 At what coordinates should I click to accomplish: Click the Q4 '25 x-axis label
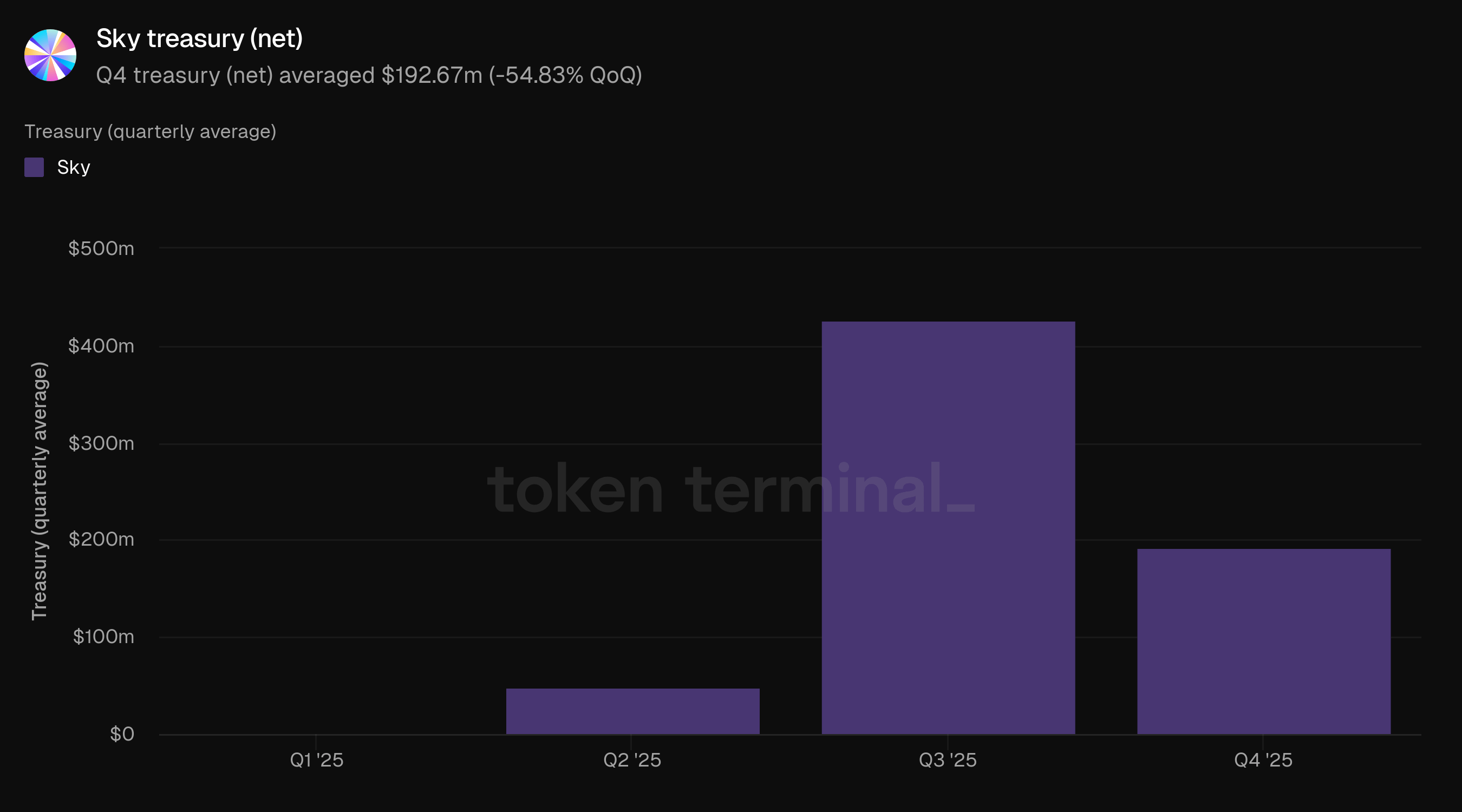[x=1263, y=760]
